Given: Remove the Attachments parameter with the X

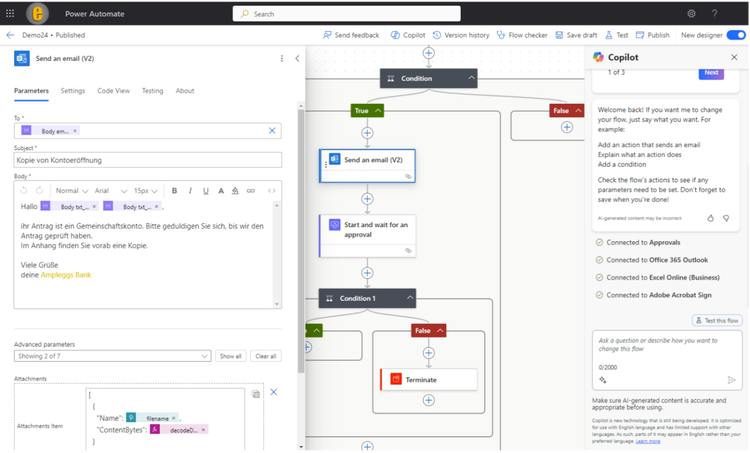Looking at the screenshot, I should tap(274, 392).
